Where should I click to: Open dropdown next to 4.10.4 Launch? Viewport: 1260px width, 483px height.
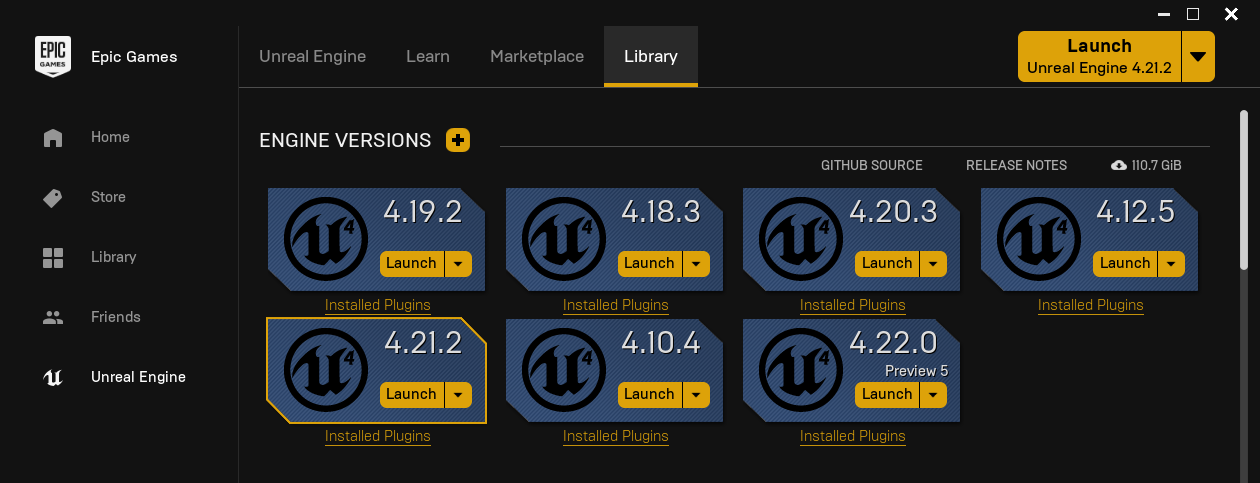pos(696,394)
